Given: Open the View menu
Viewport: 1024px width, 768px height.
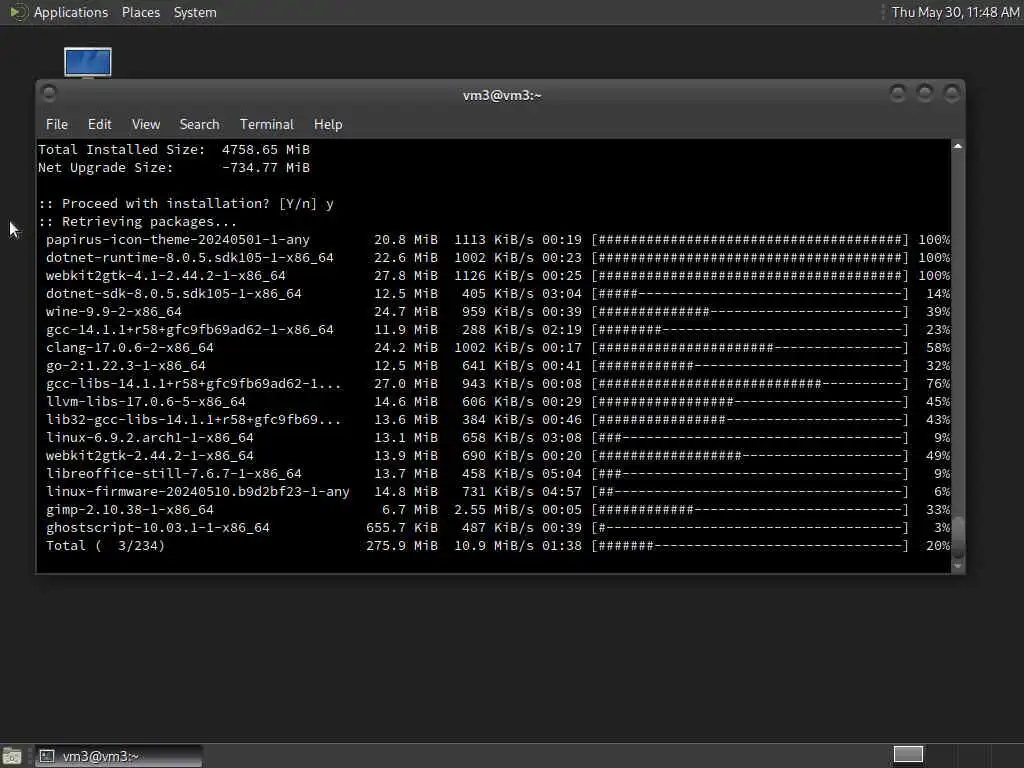Looking at the screenshot, I should pos(146,124).
